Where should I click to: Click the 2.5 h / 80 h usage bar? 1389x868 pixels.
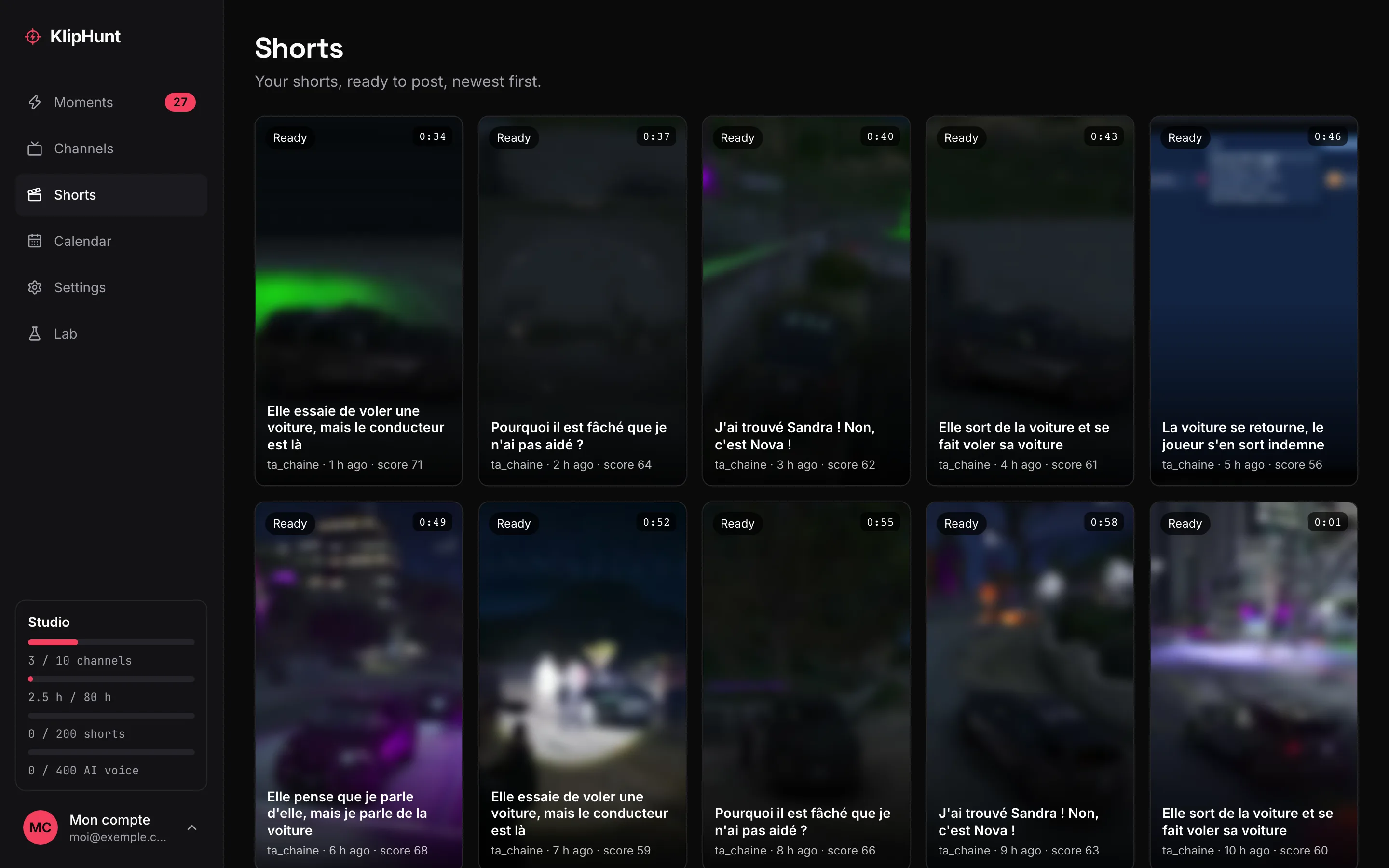[111, 679]
